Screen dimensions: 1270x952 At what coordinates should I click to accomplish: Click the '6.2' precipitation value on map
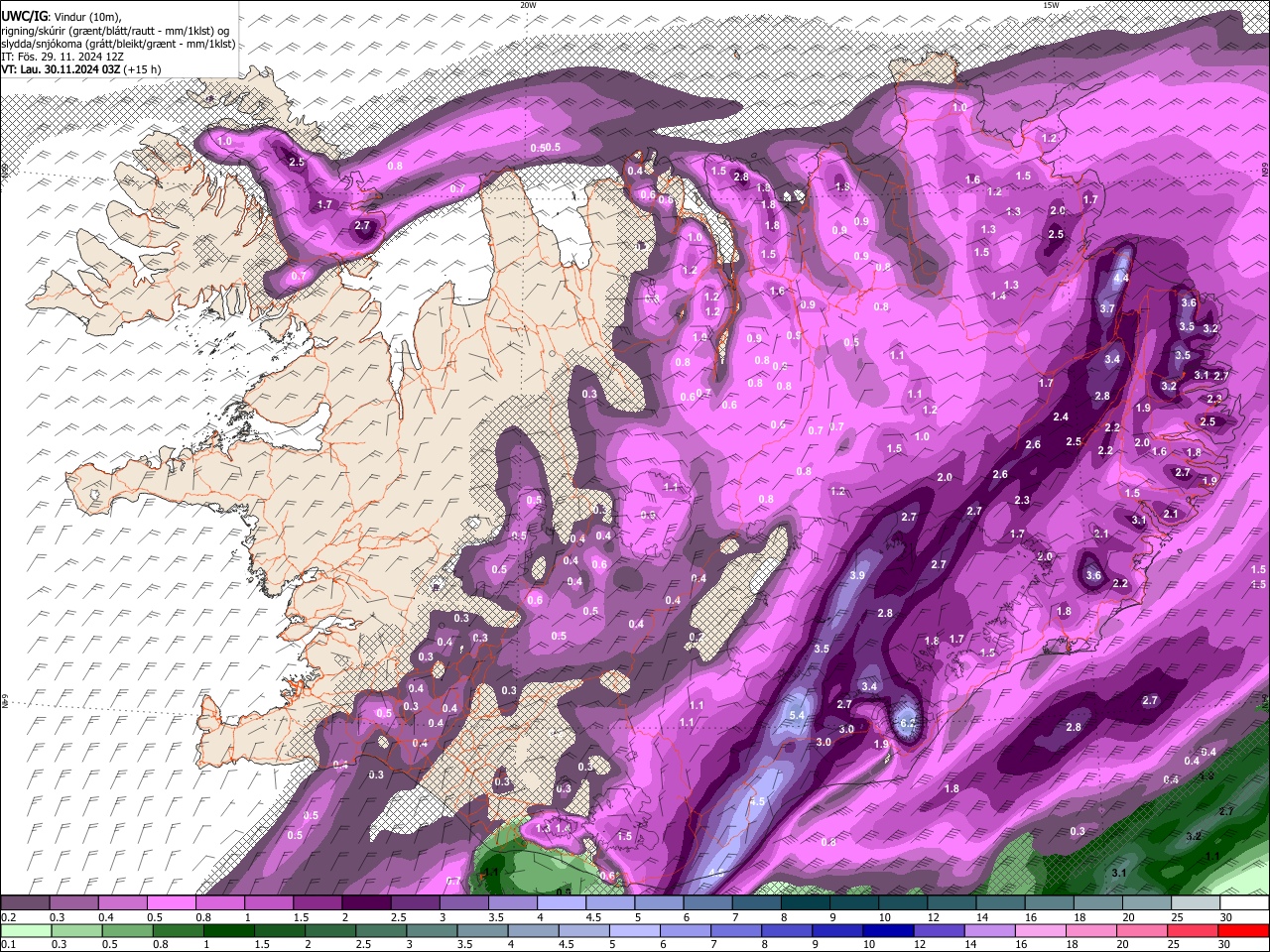[x=907, y=723]
